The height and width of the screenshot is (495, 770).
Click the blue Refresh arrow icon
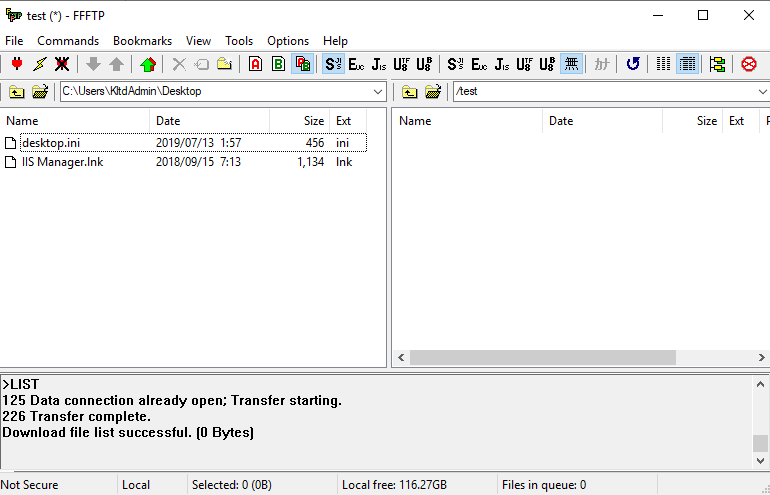click(633, 64)
